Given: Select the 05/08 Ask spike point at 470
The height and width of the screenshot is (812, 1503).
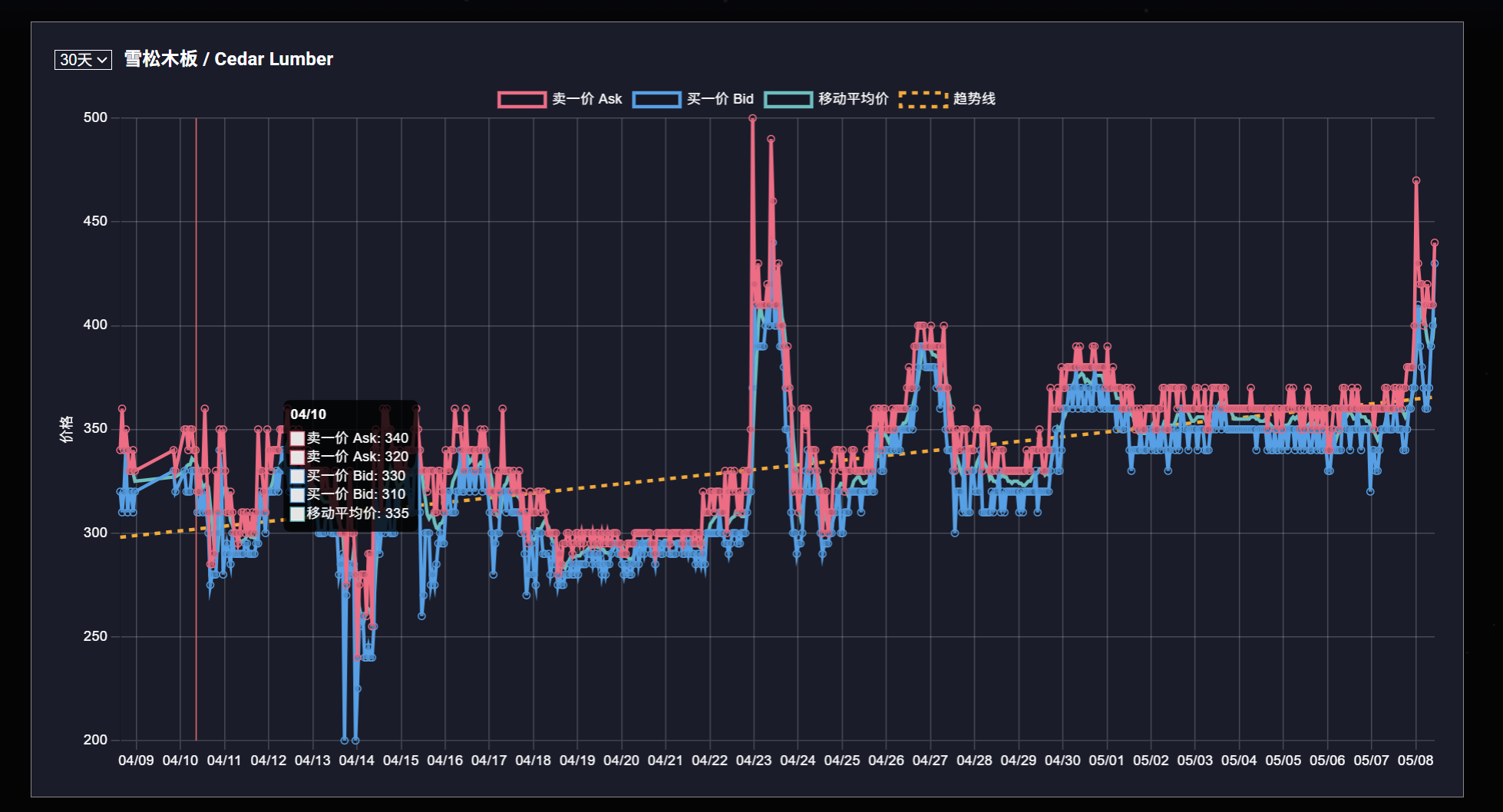Looking at the screenshot, I should pos(1416,181).
